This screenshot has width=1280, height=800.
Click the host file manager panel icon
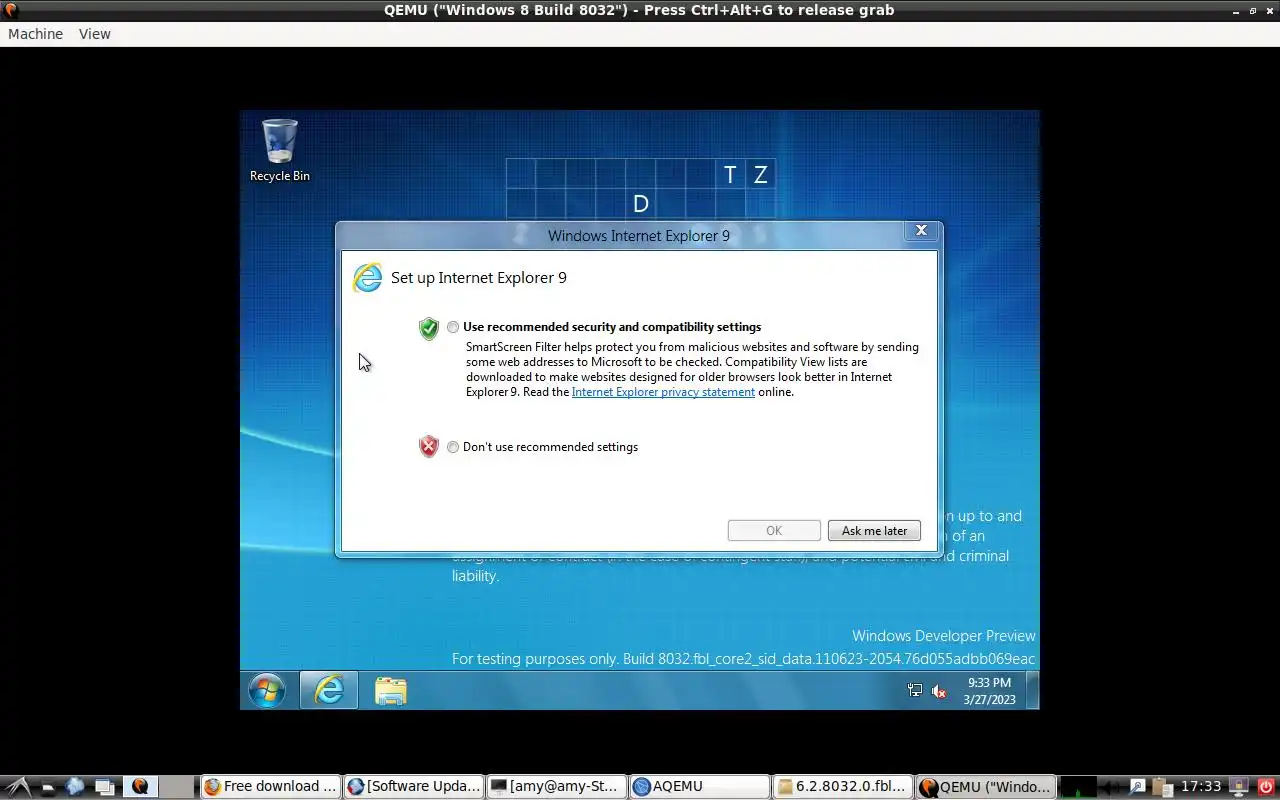[48, 787]
